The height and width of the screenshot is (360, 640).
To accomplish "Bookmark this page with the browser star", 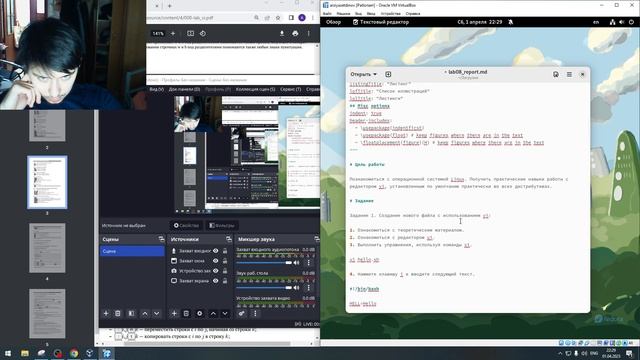I will 278,18.
